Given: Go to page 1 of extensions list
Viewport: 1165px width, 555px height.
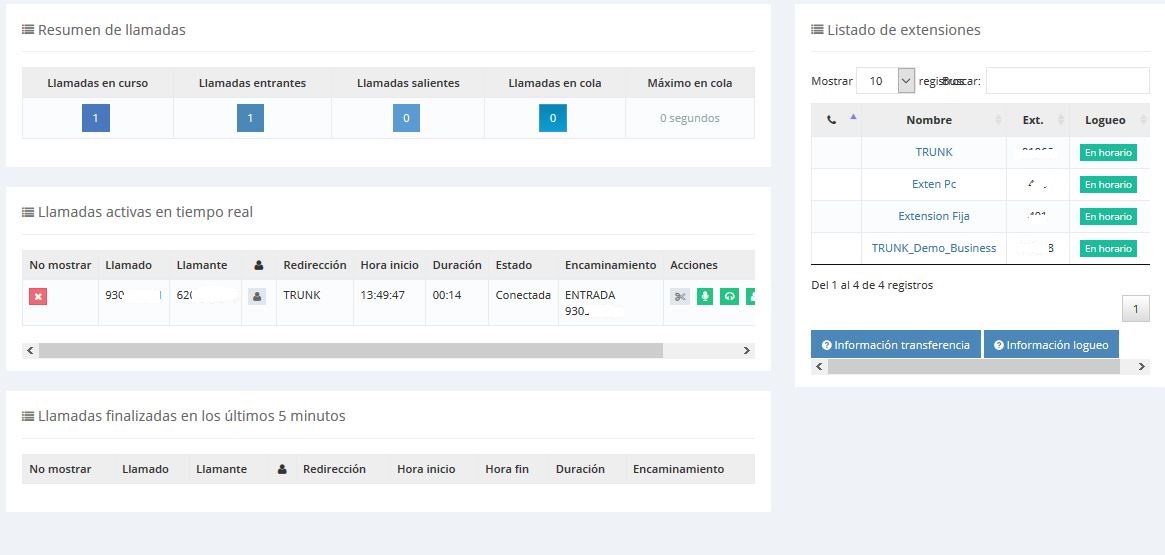Looking at the screenshot, I should pos(1135,309).
